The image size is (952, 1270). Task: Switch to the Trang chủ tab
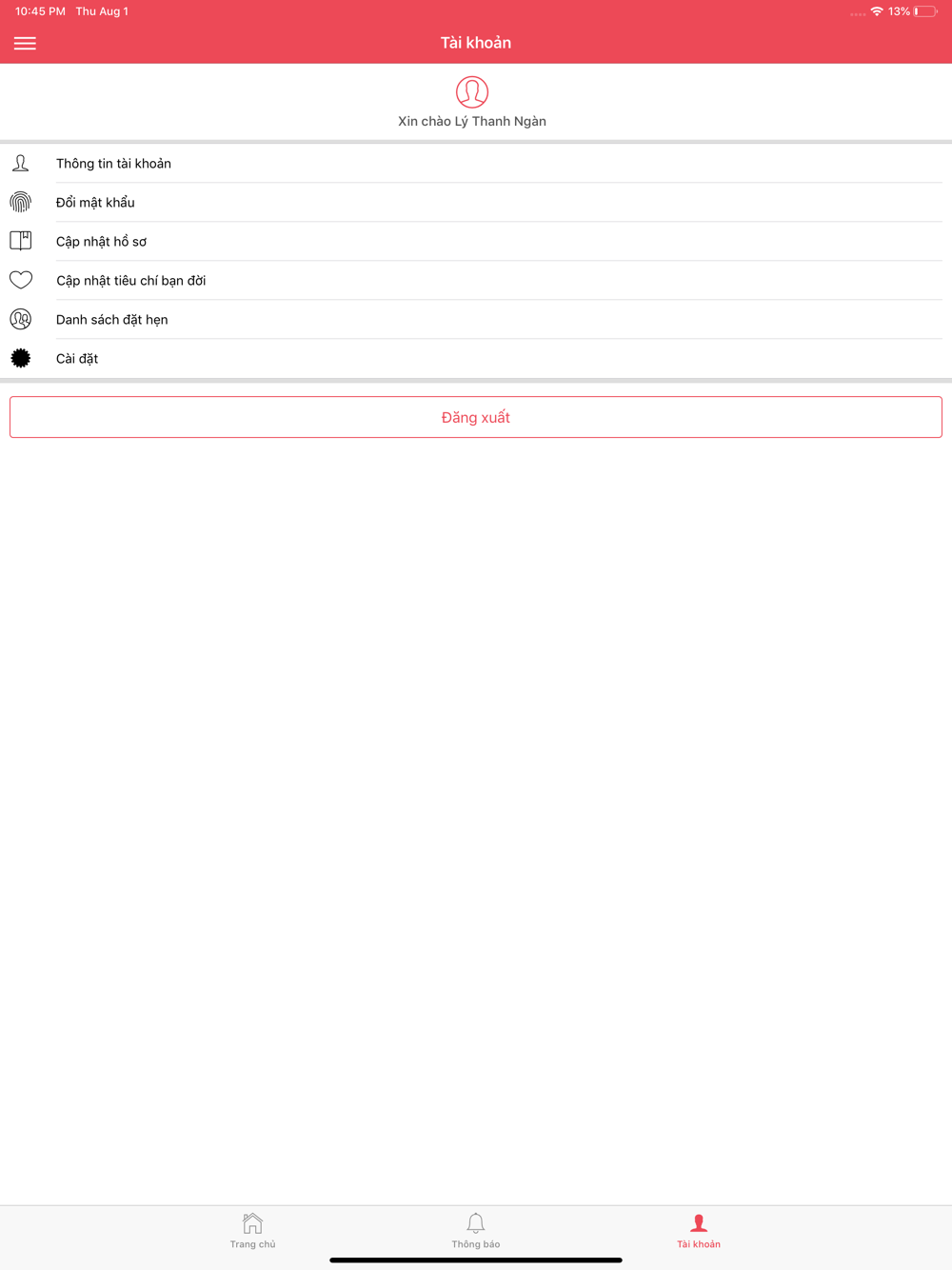(252, 1231)
